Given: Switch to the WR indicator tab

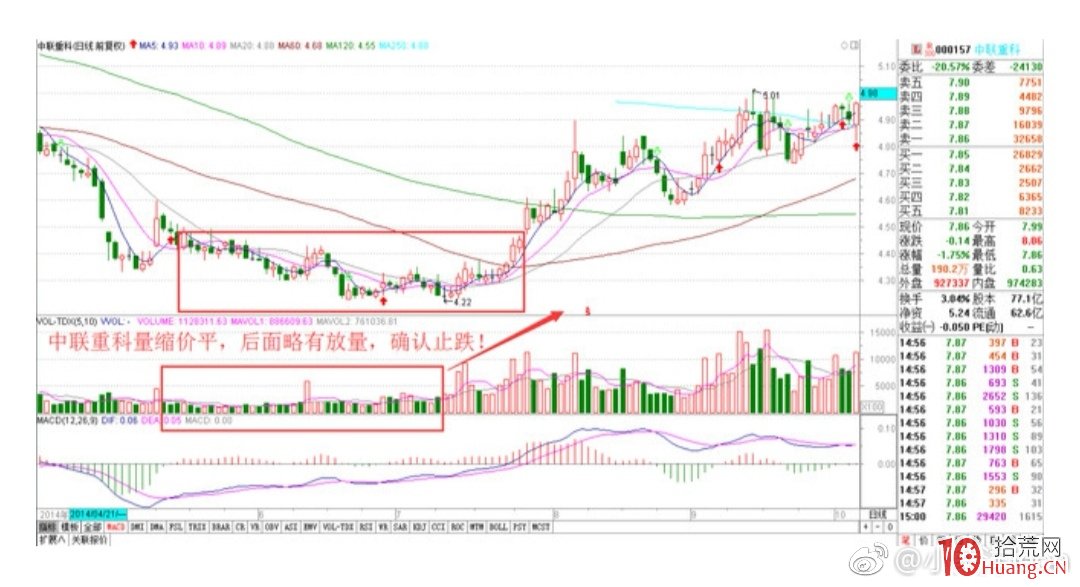Looking at the screenshot, I should pos(383,527).
